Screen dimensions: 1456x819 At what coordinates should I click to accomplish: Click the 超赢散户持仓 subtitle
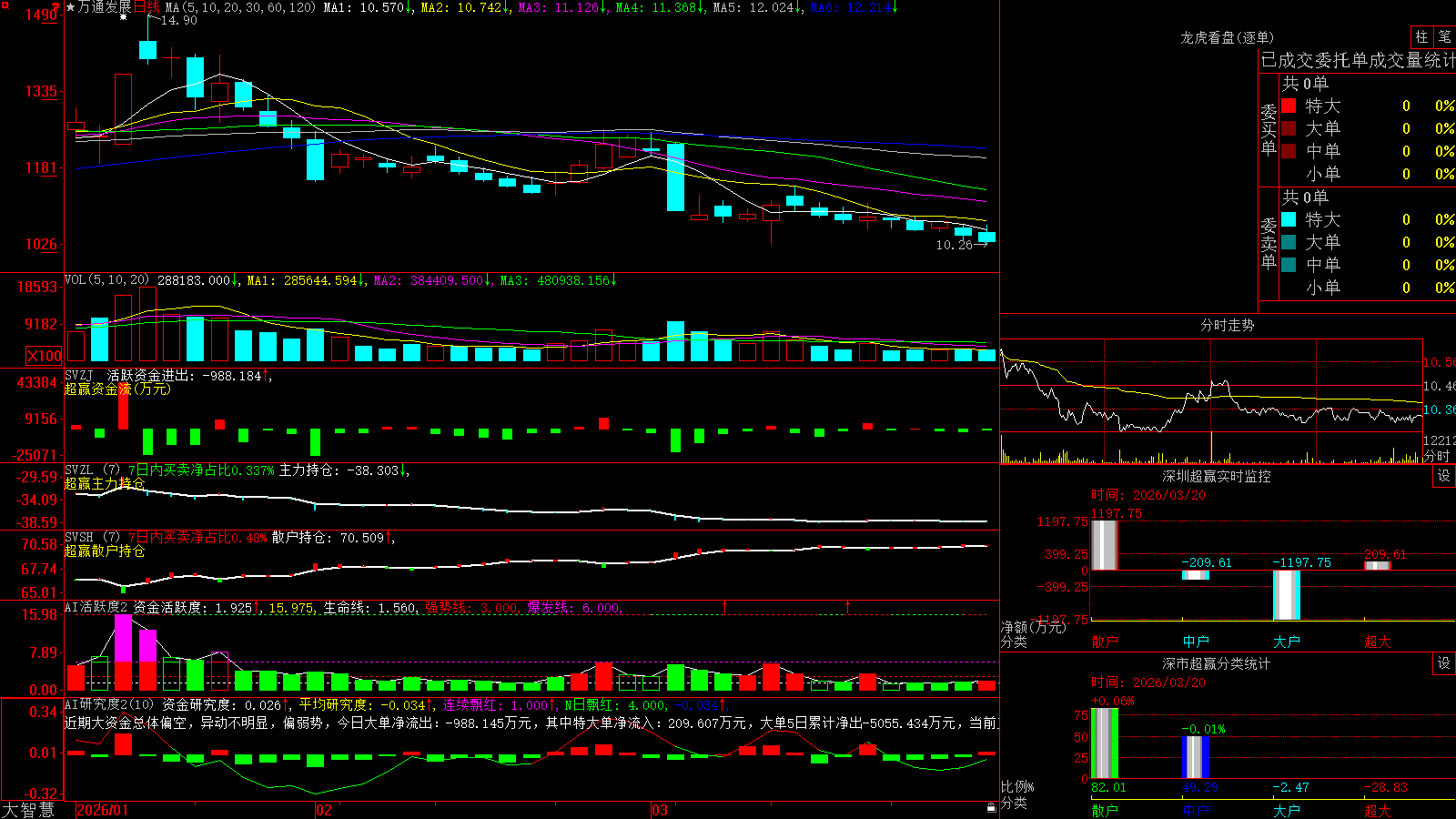pos(105,551)
